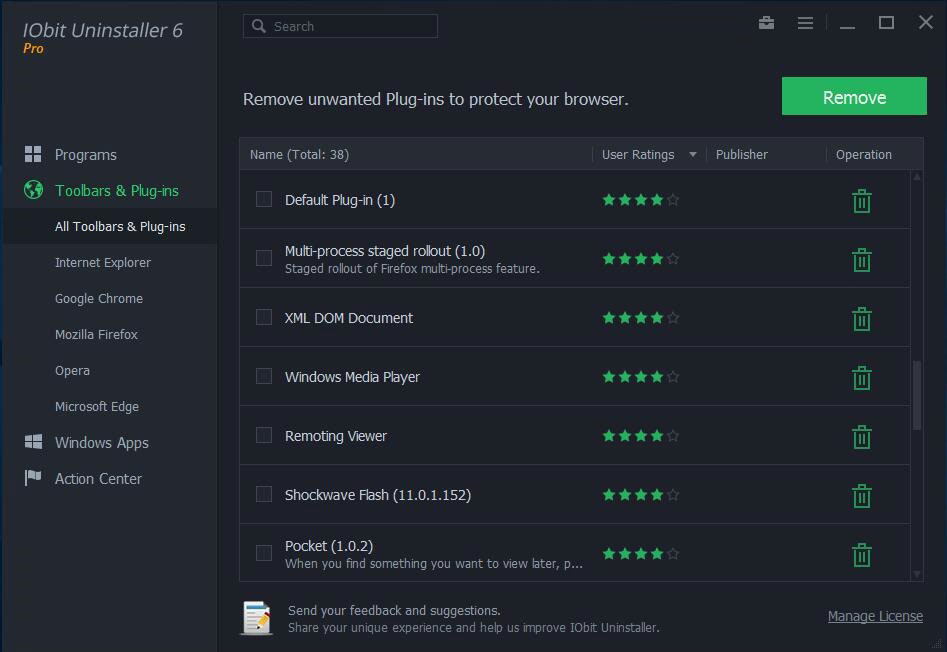
Task: Open the toolbox icon in title bar
Action: [x=767, y=23]
